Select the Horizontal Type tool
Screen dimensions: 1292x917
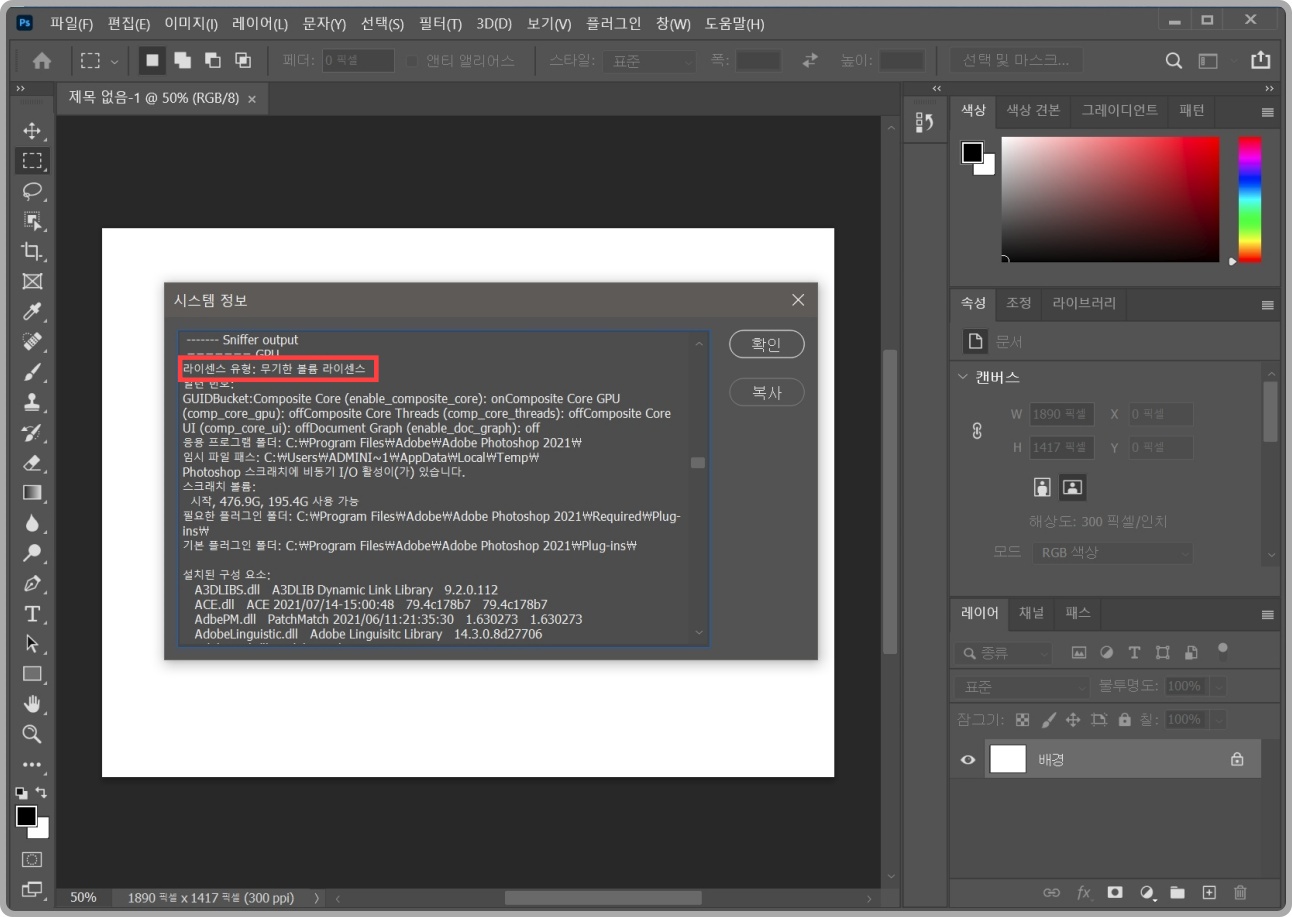point(32,613)
